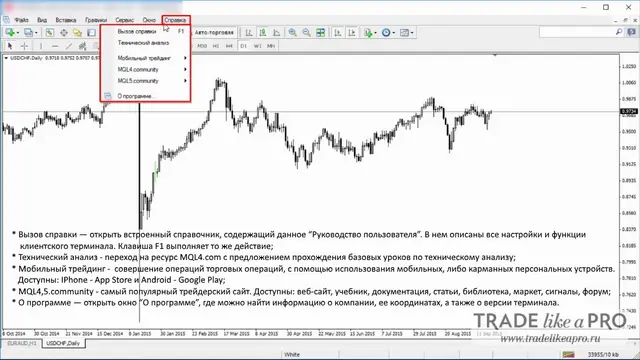The width and height of the screenshot is (640, 360).
Task: Toggle chart auto scroll
Action: pos(337,33)
